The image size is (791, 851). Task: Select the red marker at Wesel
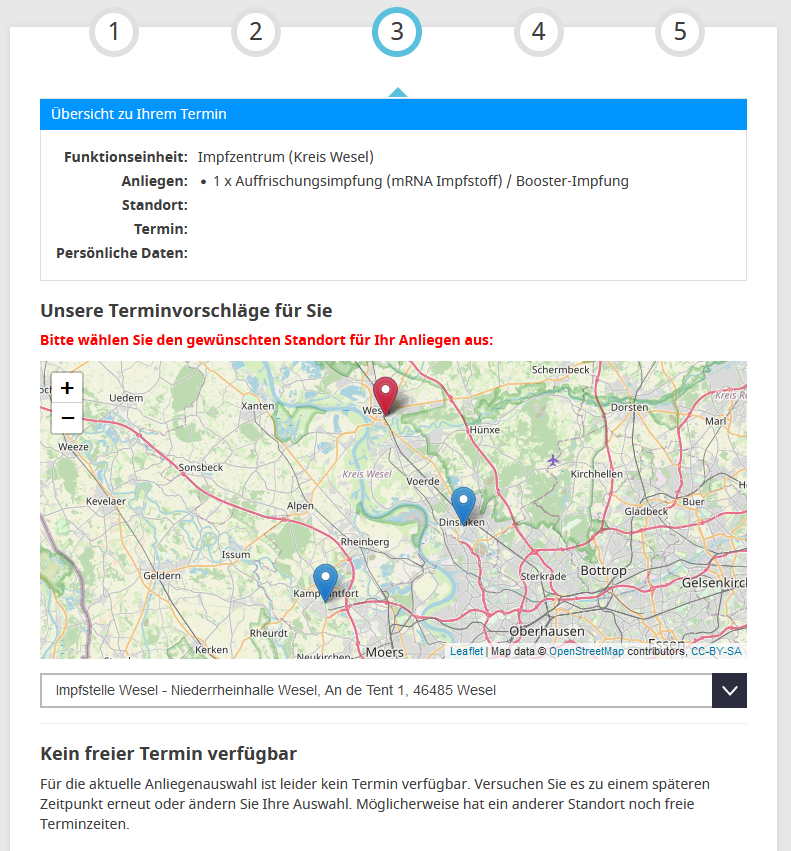385,396
